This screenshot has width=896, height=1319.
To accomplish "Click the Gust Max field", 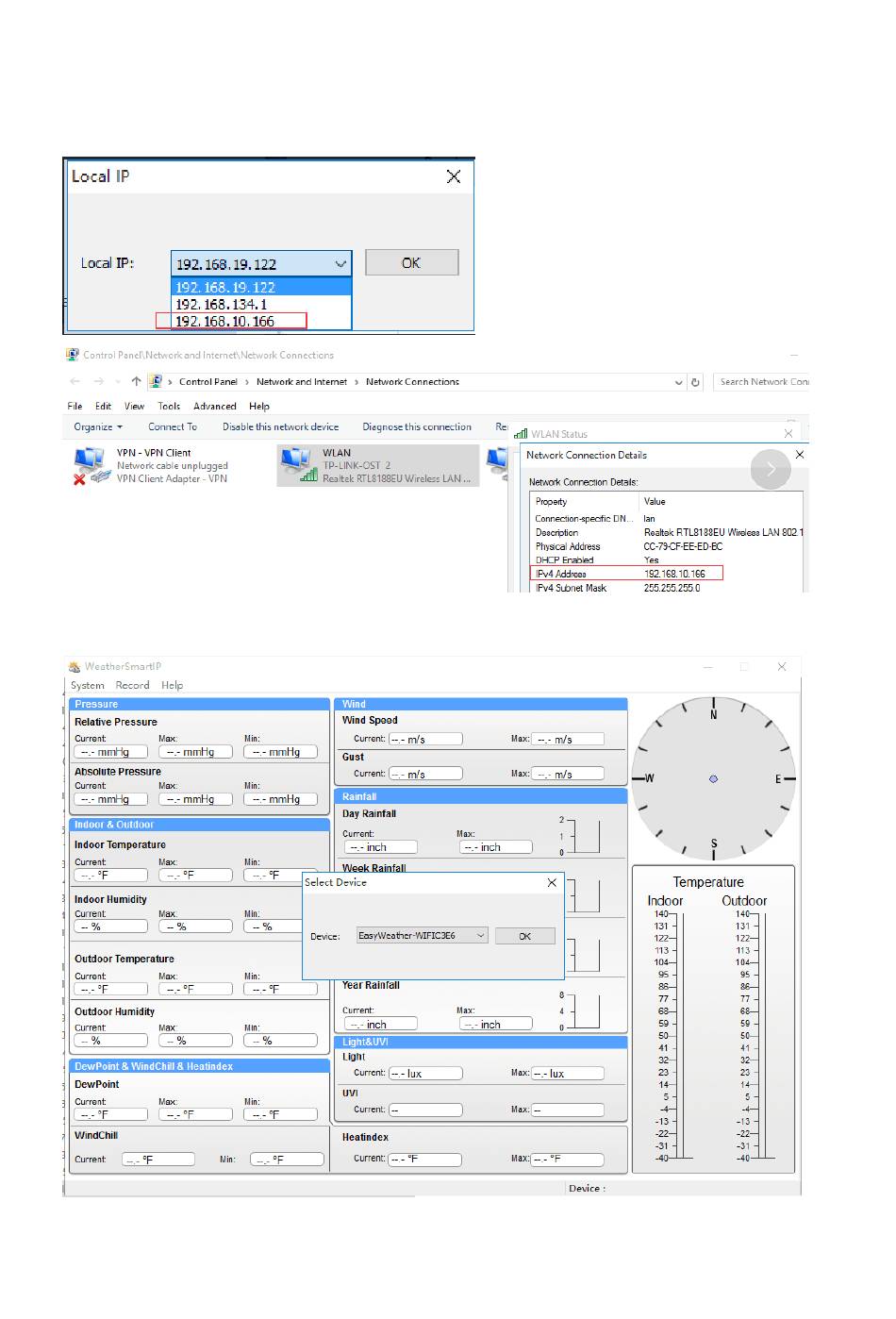I will click(x=568, y=774).
